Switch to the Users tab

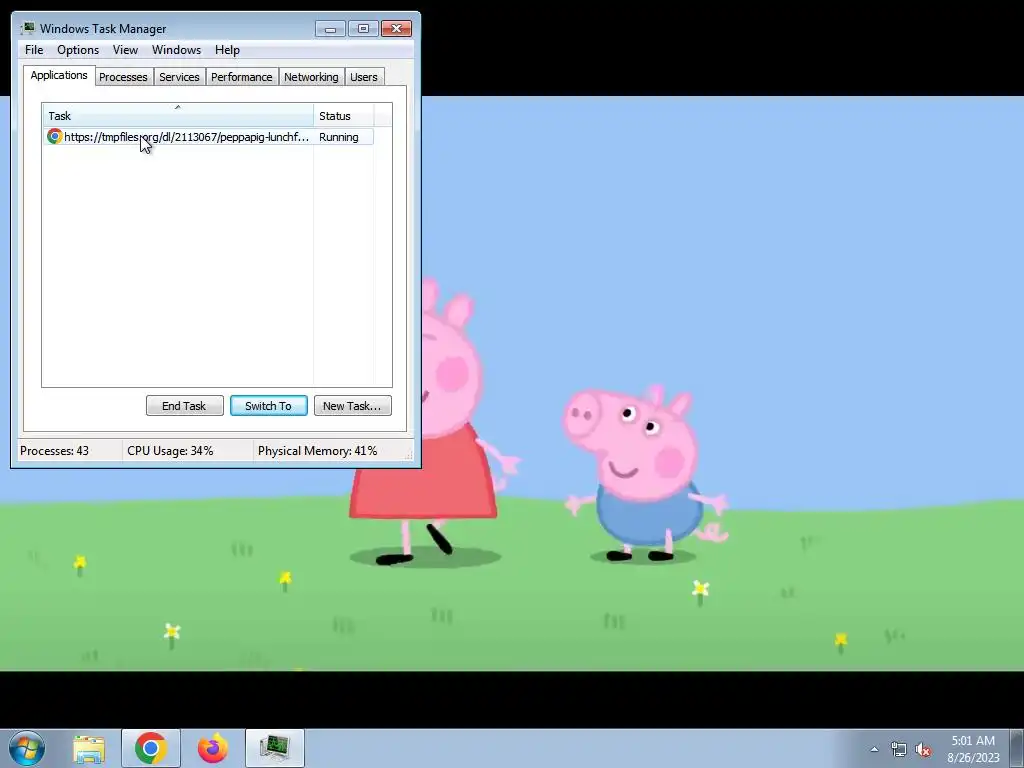click(x=364, y=77)
